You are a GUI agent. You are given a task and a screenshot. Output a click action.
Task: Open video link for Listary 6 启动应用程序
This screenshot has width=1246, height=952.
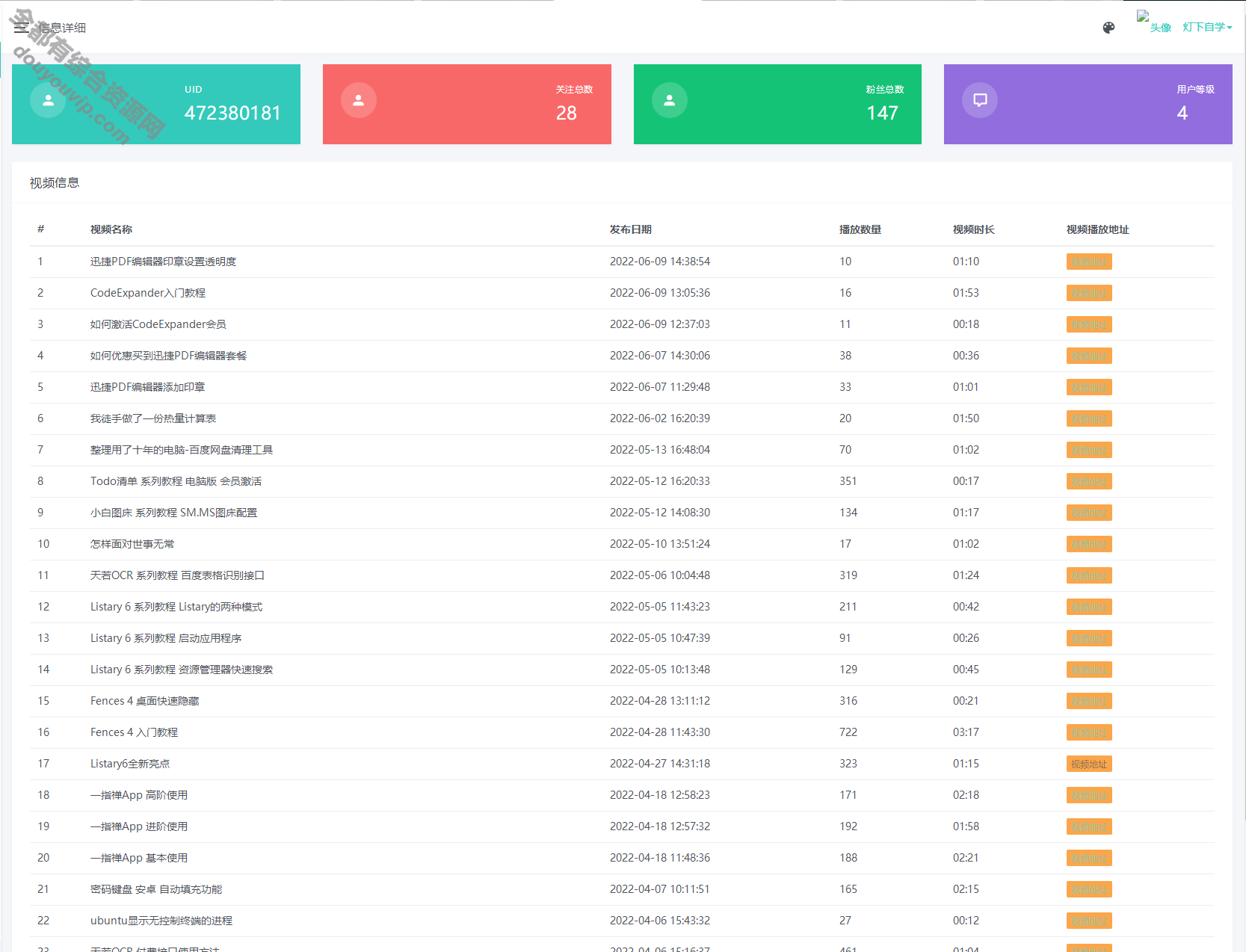tap(1089, 638)
